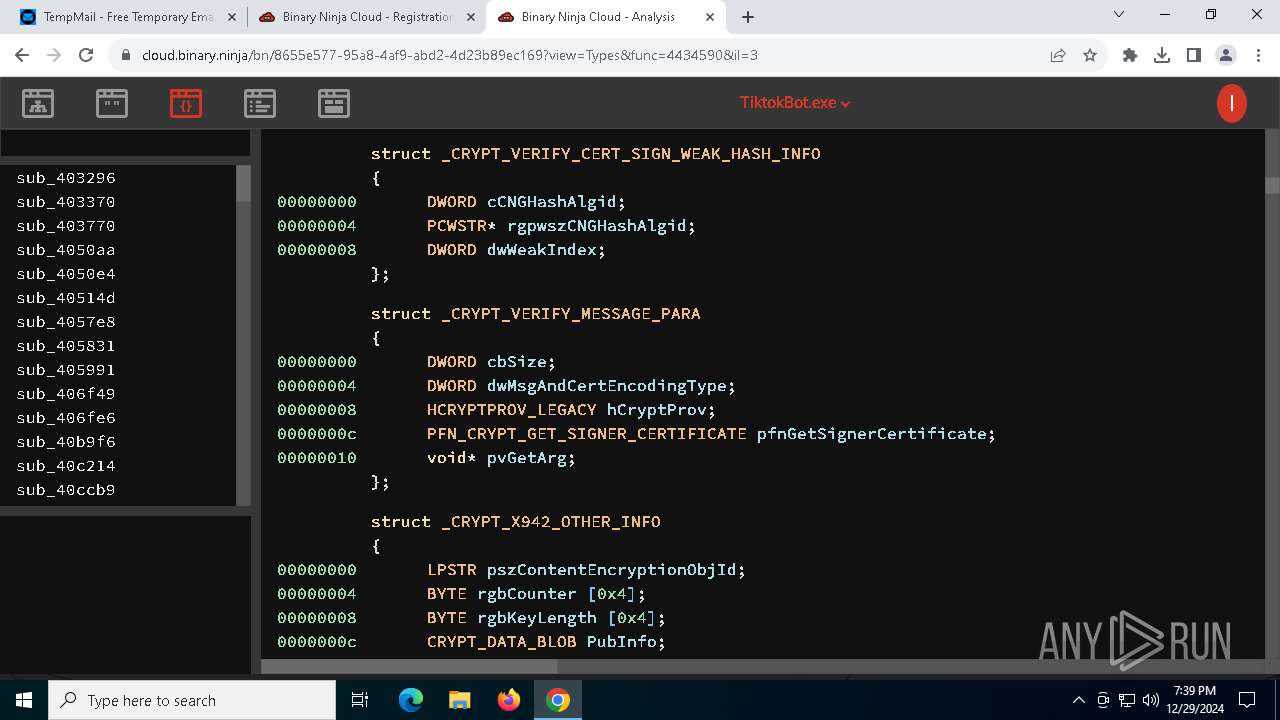The height and width of the screenshot is (720, 1280).
Task: Click the address bar URL
Action: [450, 56]
